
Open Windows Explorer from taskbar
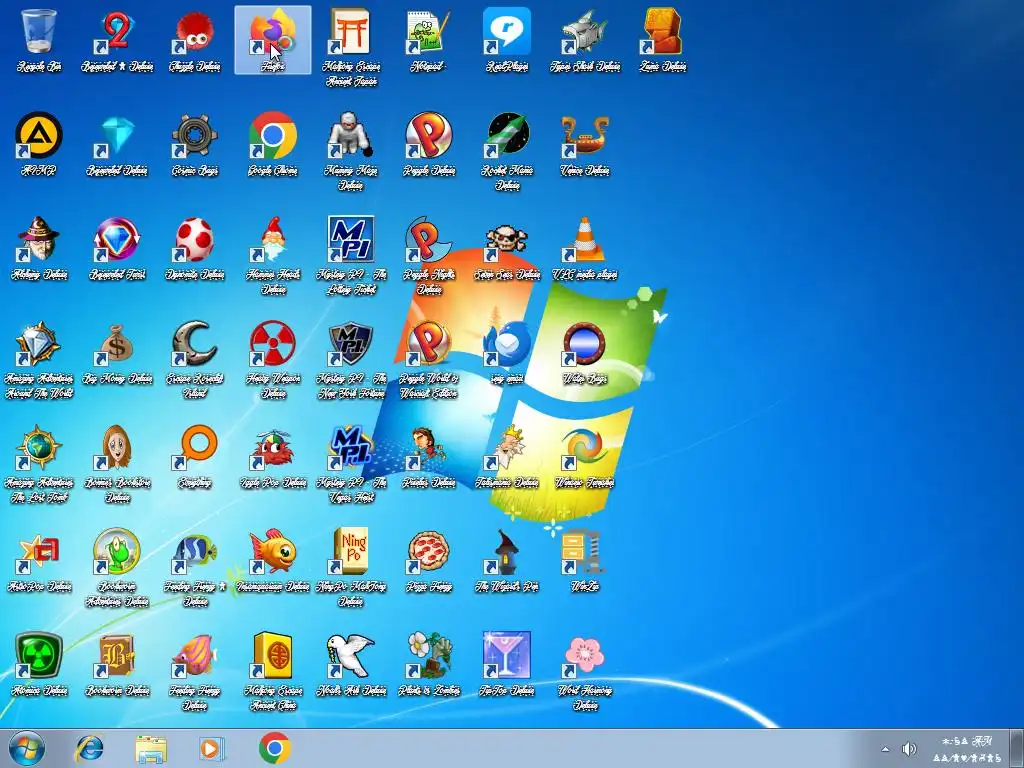[x=151, y=749]
